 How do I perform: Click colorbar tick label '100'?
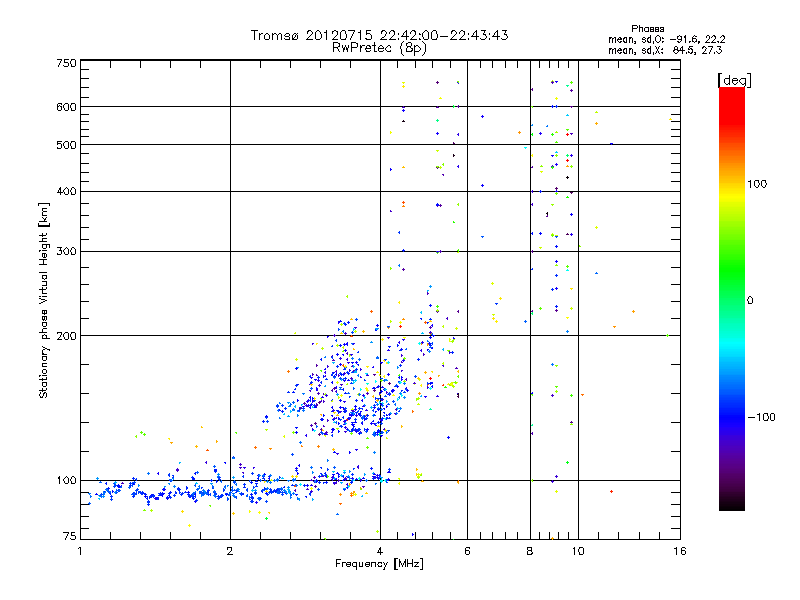tap(757, 184)
